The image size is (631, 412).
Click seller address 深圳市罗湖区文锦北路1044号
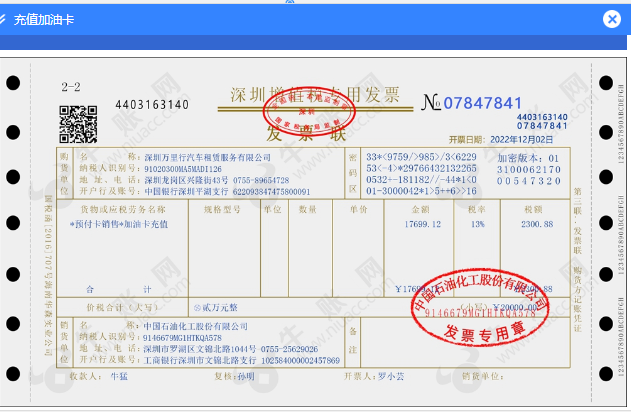tap(200, 349)
